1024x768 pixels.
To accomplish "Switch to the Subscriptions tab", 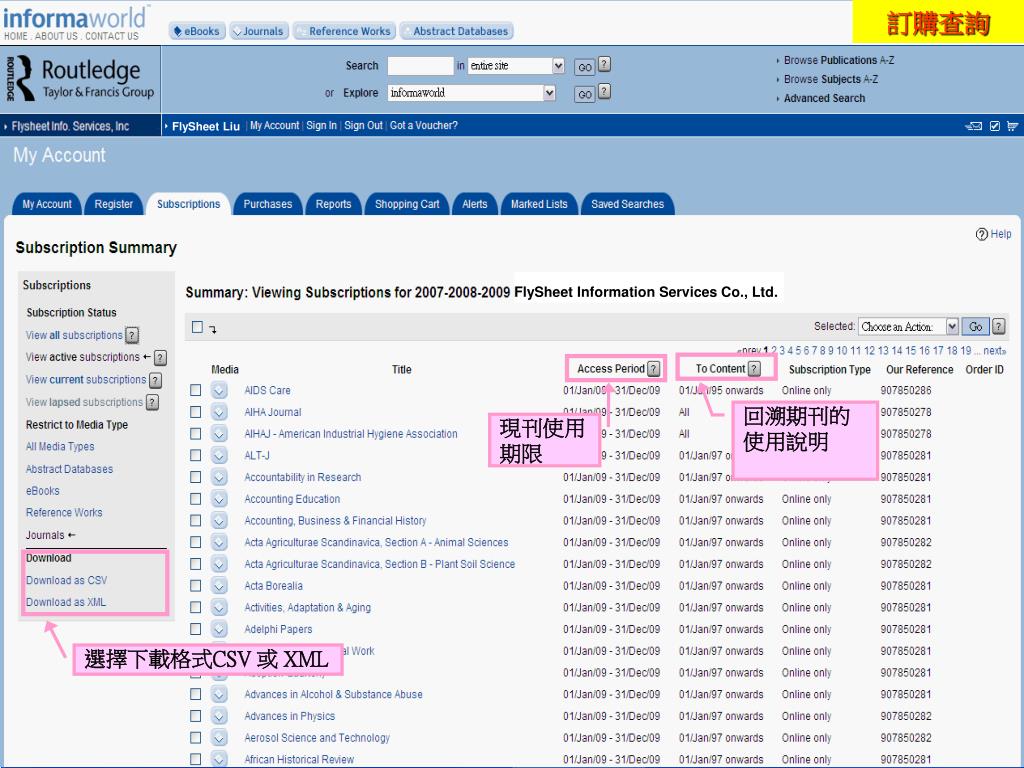I will click(188, 204).
